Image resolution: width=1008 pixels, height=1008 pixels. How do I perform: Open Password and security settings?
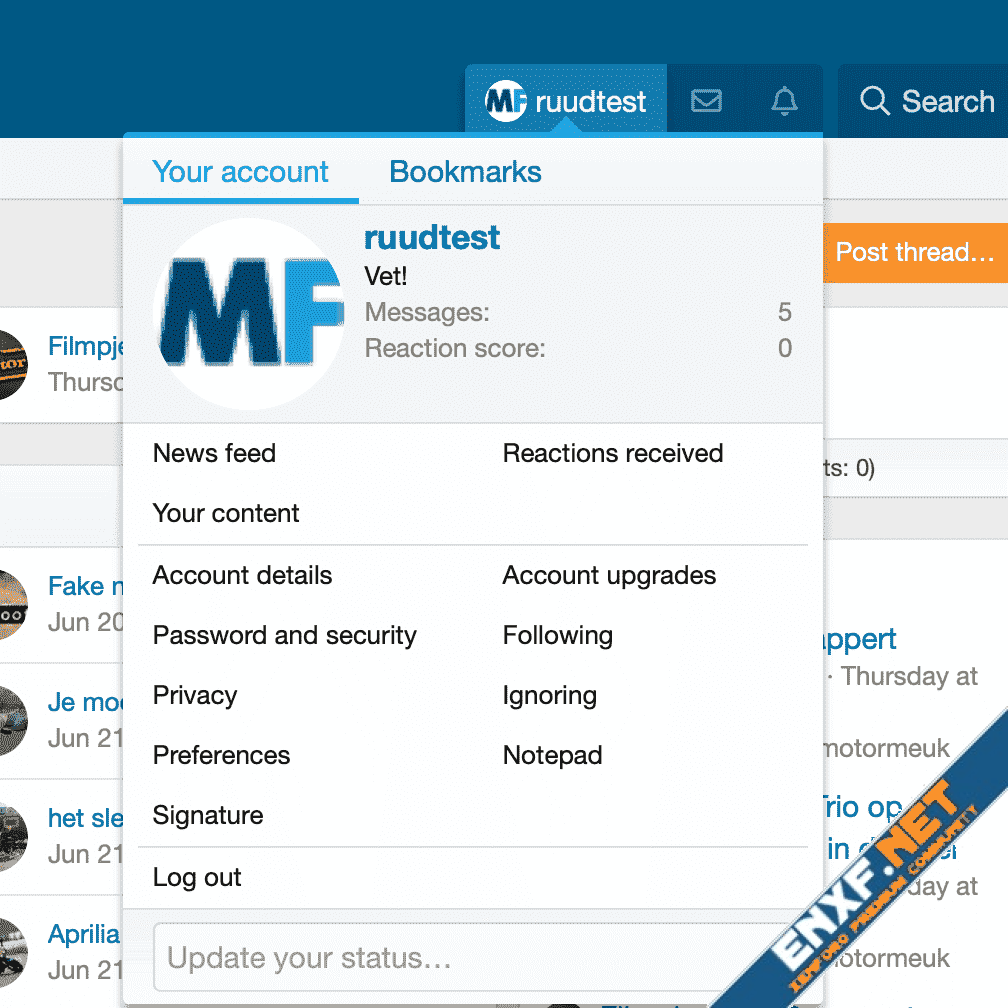click(284, 635)
